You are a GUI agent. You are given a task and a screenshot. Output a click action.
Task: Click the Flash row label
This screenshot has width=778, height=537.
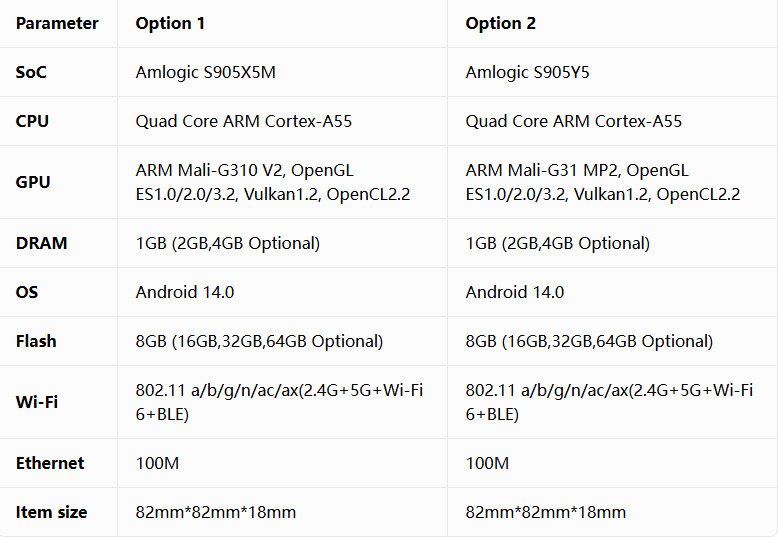click(x=36, y=341)
